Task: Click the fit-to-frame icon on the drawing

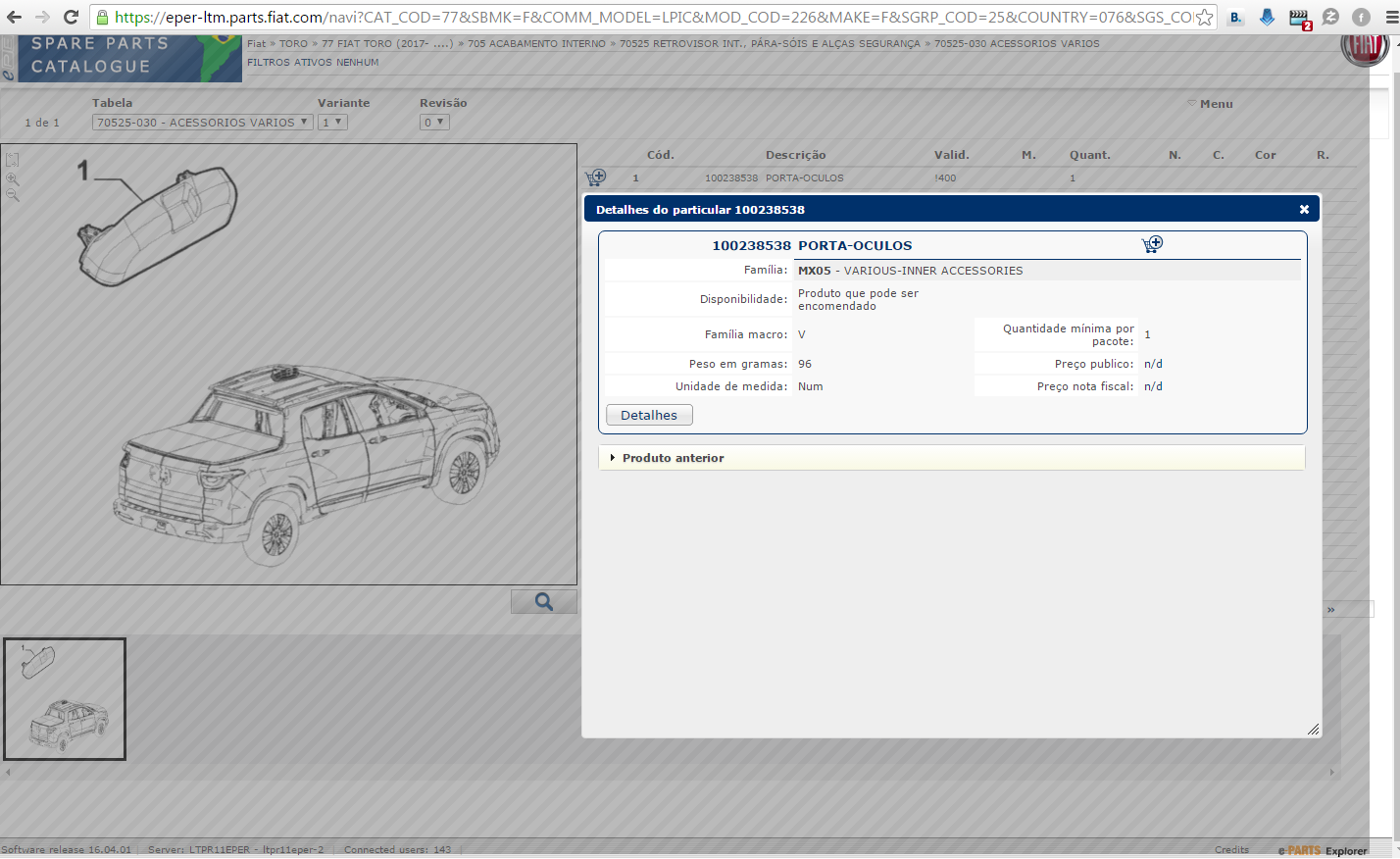Action: coord(12,160)
